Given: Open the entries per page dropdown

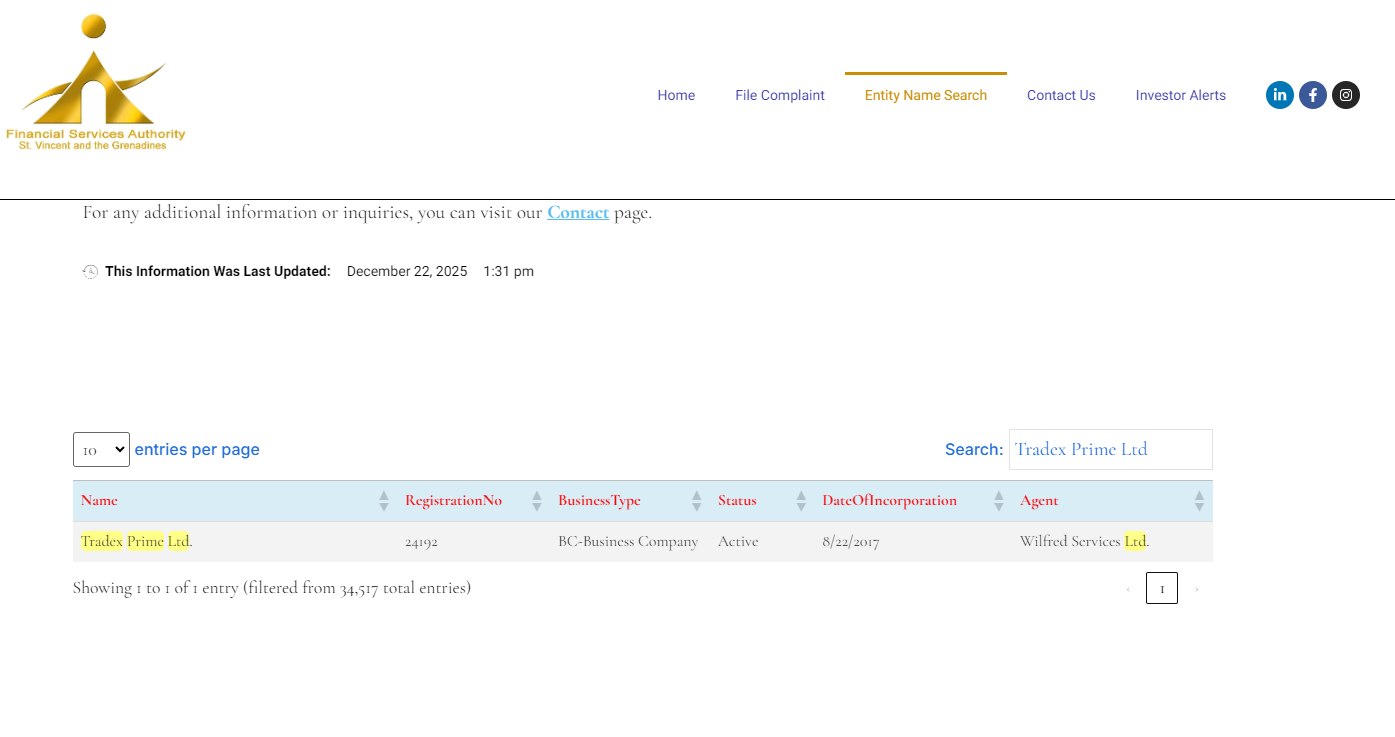Looking at the screenshot, I should pyautogui.click(x=101, y=450).
